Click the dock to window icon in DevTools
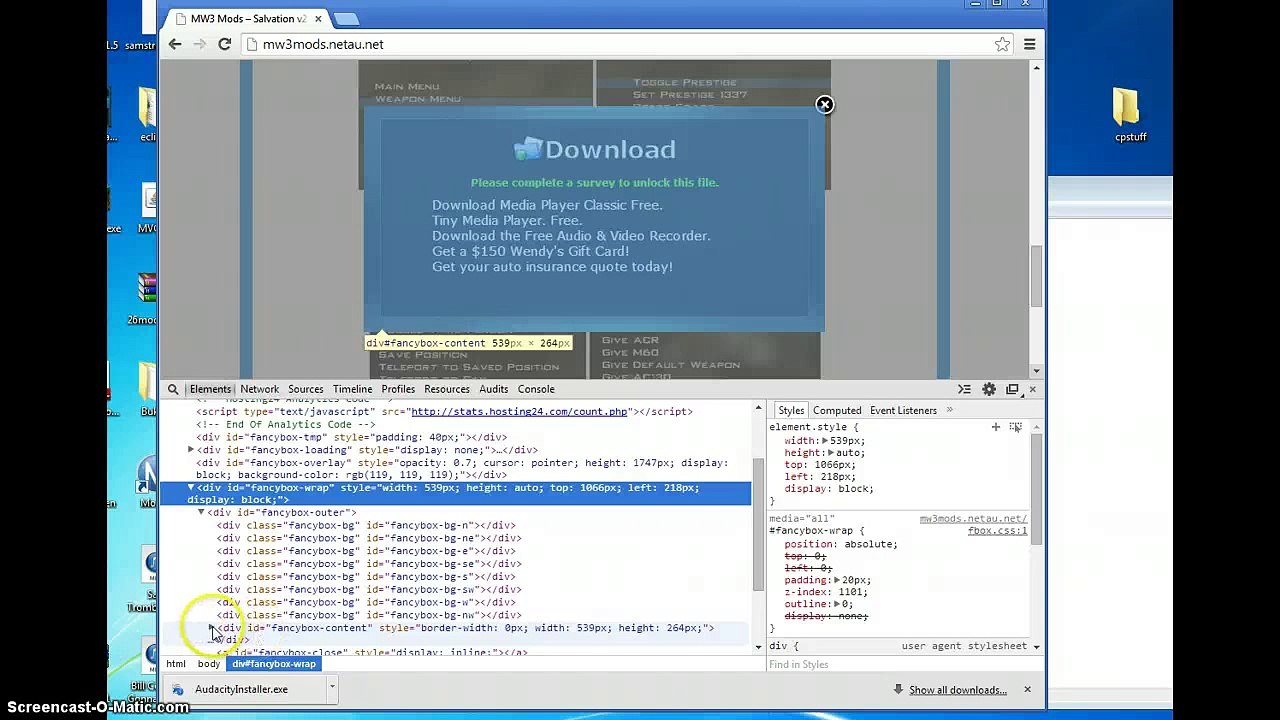The height and width of the screenshot is (720, 1280). click(1012, 389)
